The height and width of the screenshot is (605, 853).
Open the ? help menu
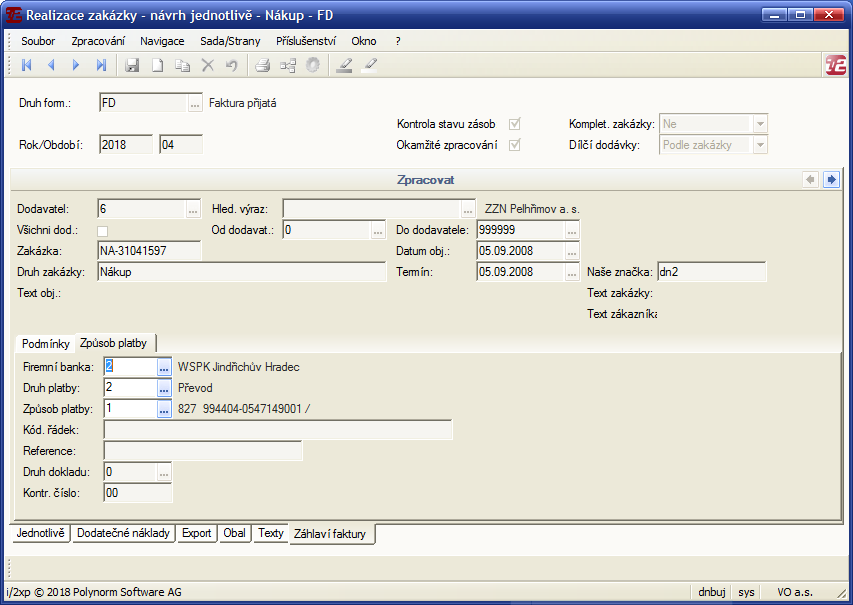pos(398,41)
